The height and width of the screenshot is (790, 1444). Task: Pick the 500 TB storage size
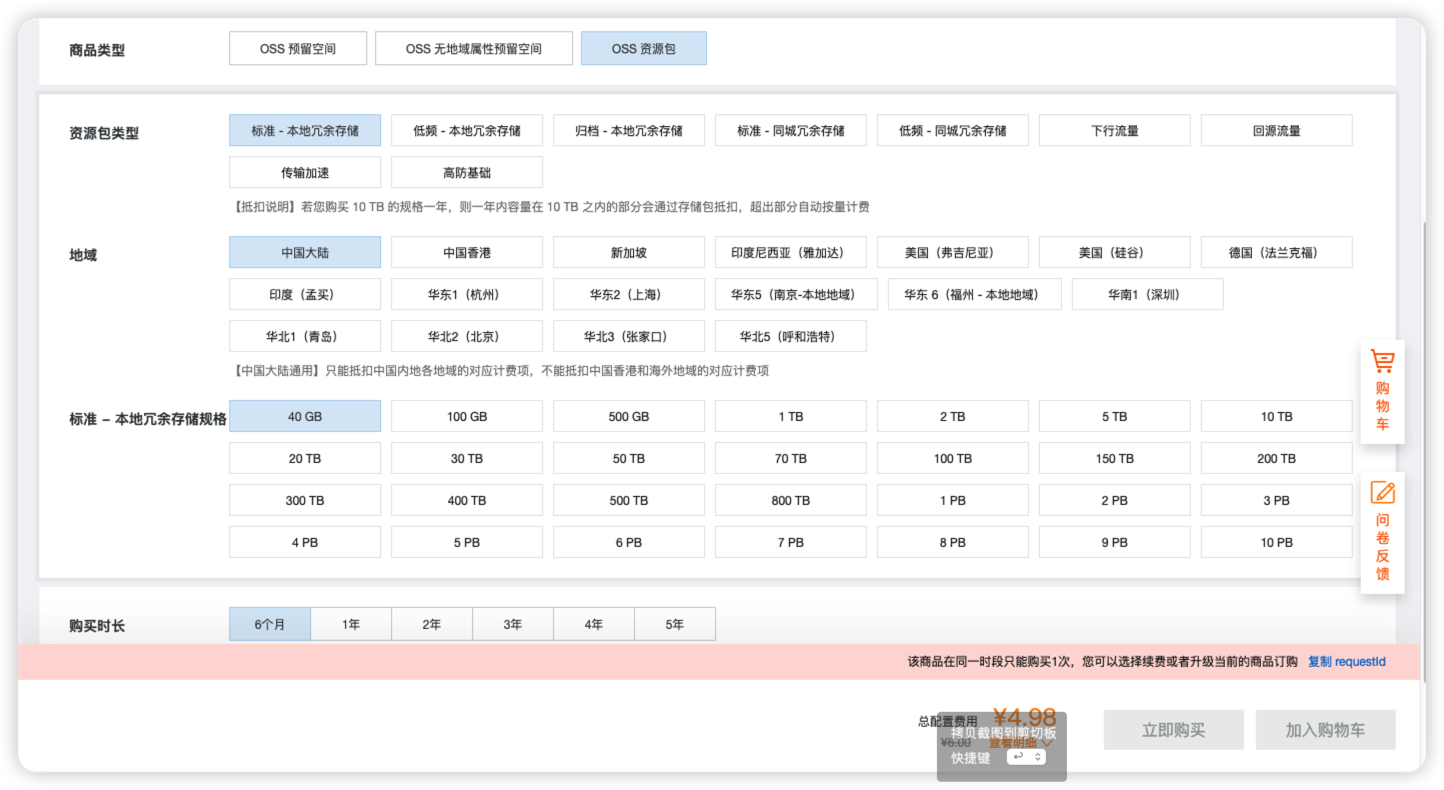point(629,500)
